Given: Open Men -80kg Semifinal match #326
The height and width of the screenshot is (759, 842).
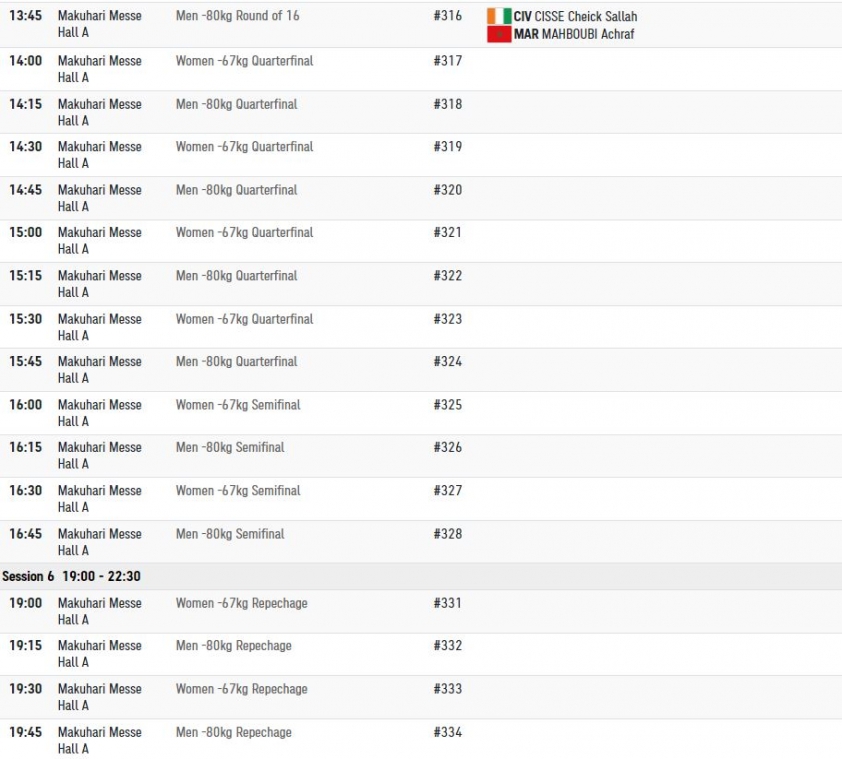Looking at the screenshot, I should 230,447.
